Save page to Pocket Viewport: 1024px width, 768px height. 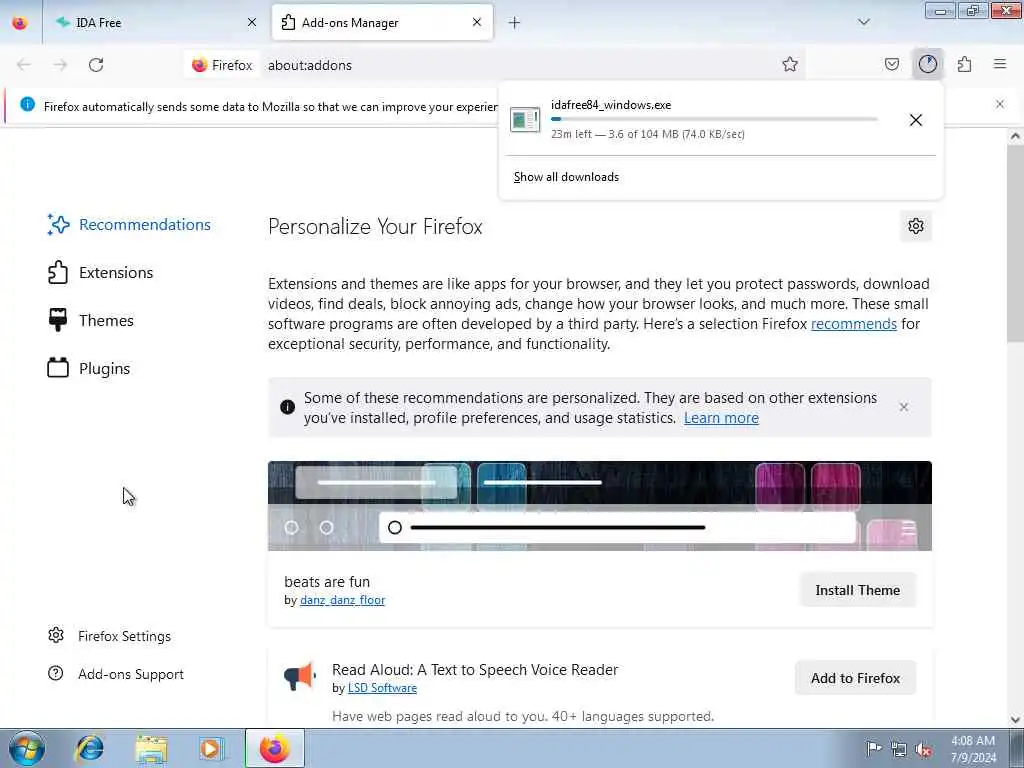coord(891,64)
